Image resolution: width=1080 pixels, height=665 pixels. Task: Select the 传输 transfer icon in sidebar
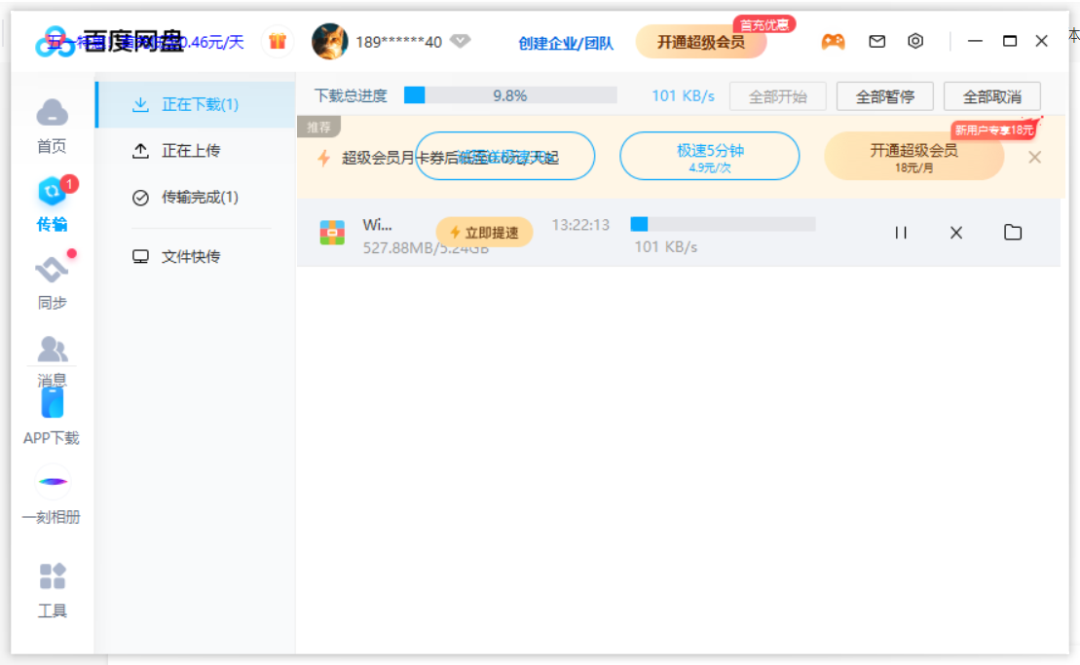click(x=52, y=193)
